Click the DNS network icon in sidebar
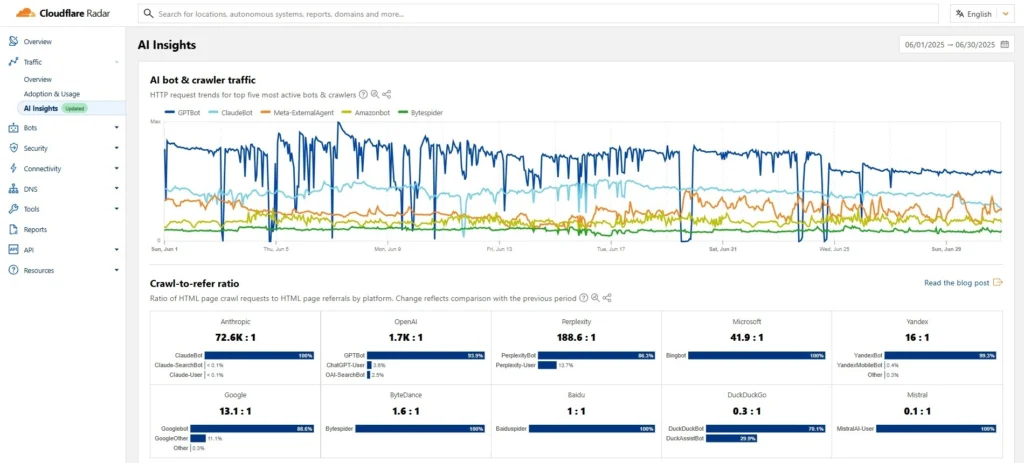Image resolution: width=1024 pixels, height=463 pixels. [12, 189]
